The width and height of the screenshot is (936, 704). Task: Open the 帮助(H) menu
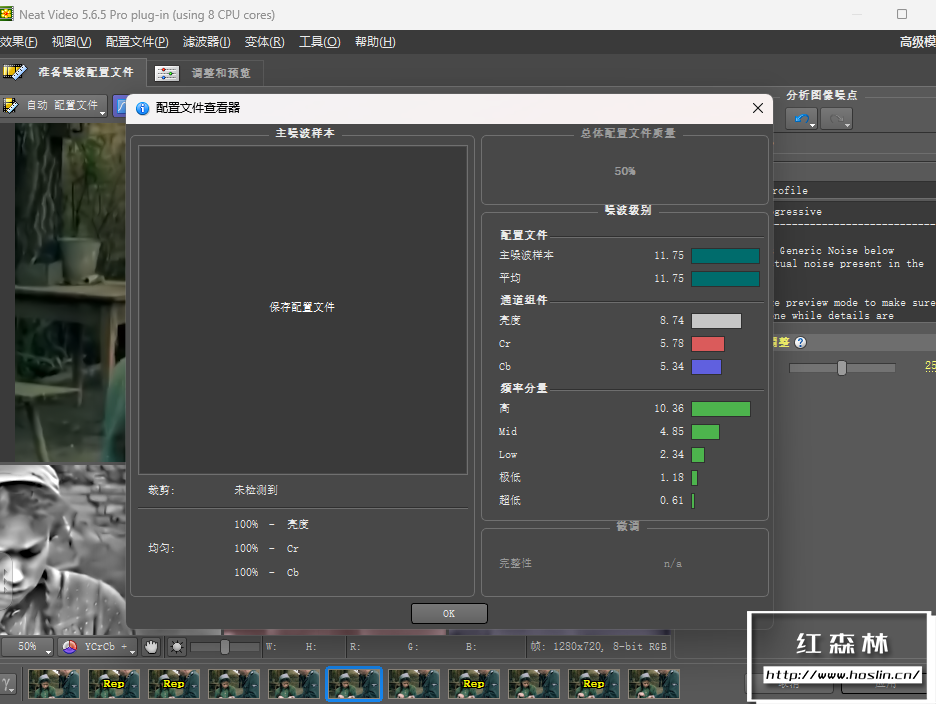(x=375, y=42)
